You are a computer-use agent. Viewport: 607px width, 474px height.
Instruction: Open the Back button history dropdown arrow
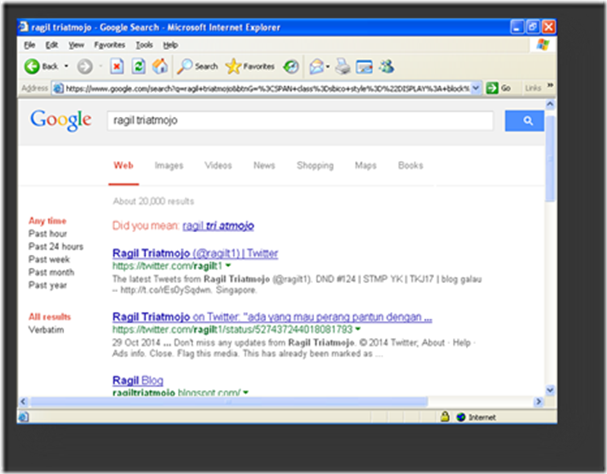[x=66, y=66]
